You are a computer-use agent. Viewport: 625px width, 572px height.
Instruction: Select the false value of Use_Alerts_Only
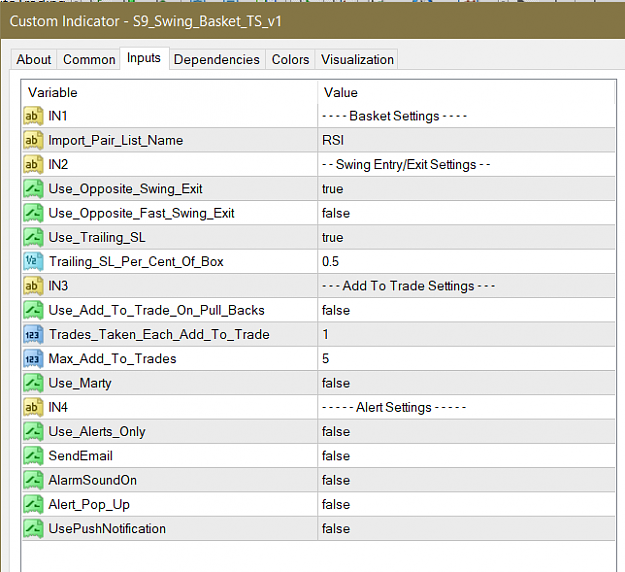pyautogui.click(x=466, y=432)
